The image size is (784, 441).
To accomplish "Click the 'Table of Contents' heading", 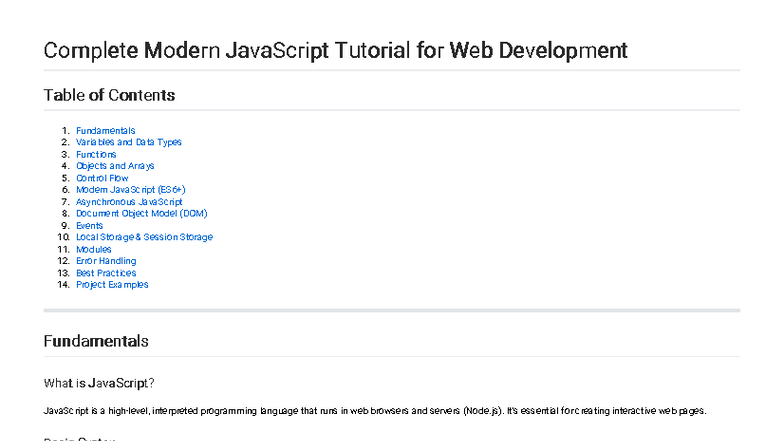I will [110, 95].
